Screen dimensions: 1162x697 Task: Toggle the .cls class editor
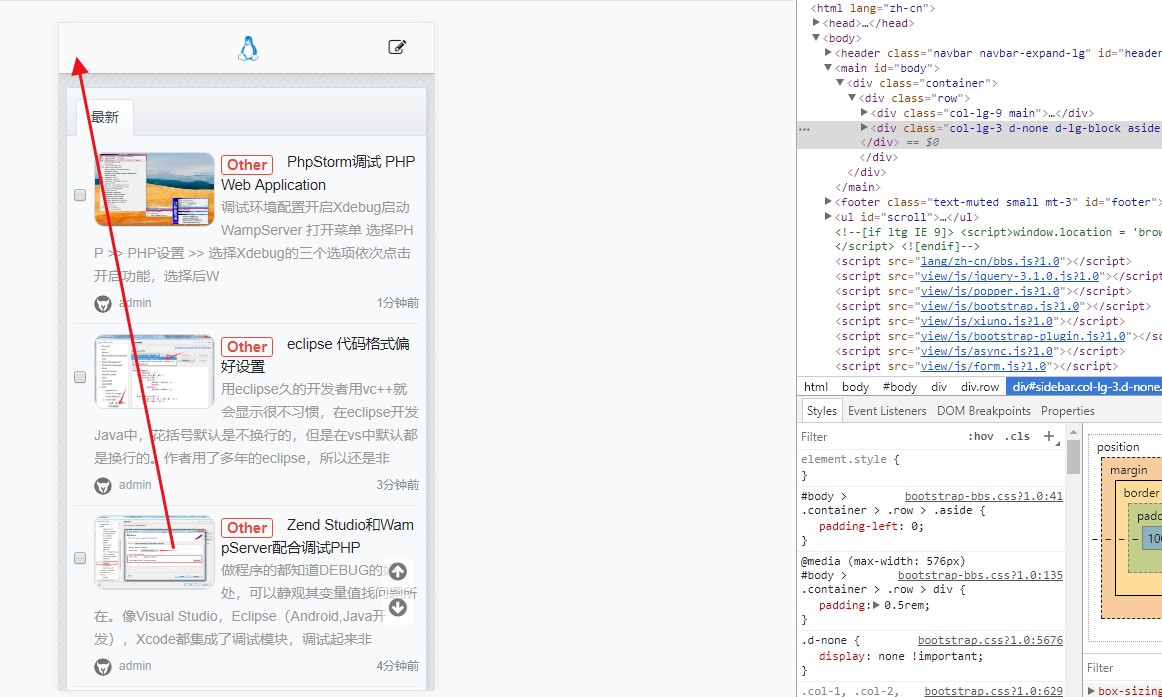pyautogui.click(x=1017, y=436)
